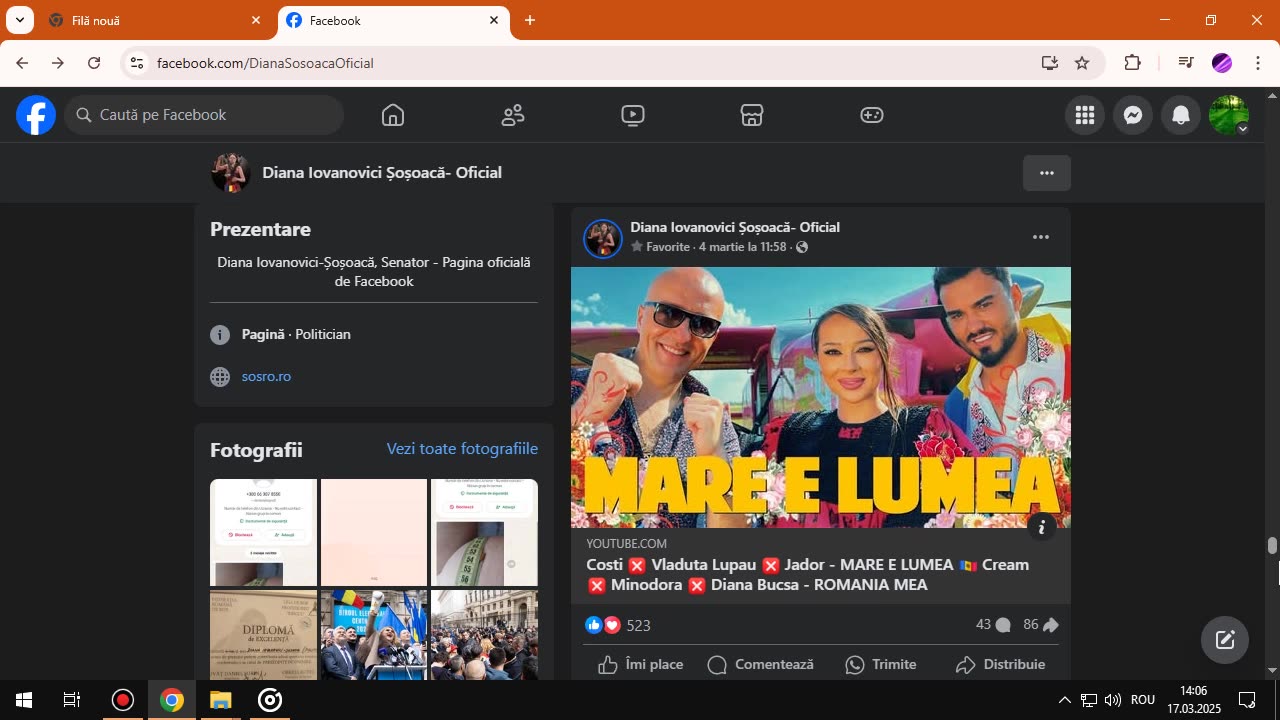1280x720 pixels.
Task: Open the volume speaker tray icon
Action: point(1113,700)
